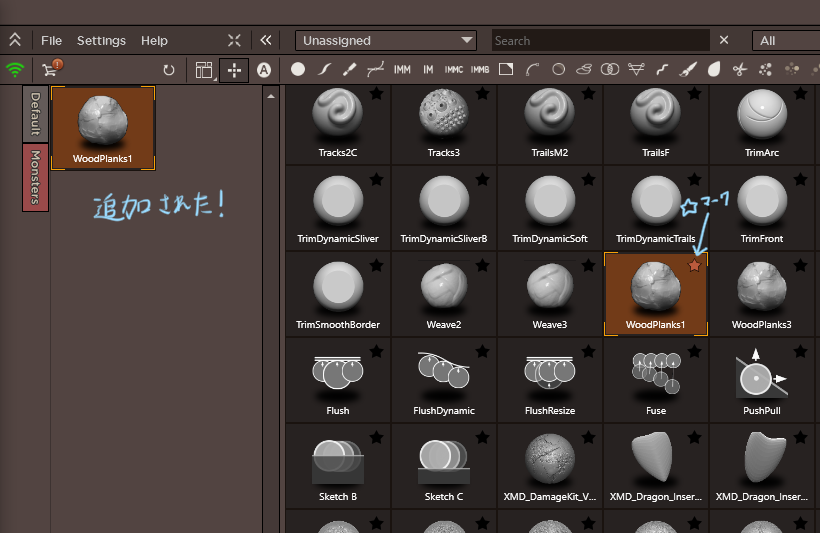
Task: Select the four-way move arrows icon
Action: [x=234, y=70]
